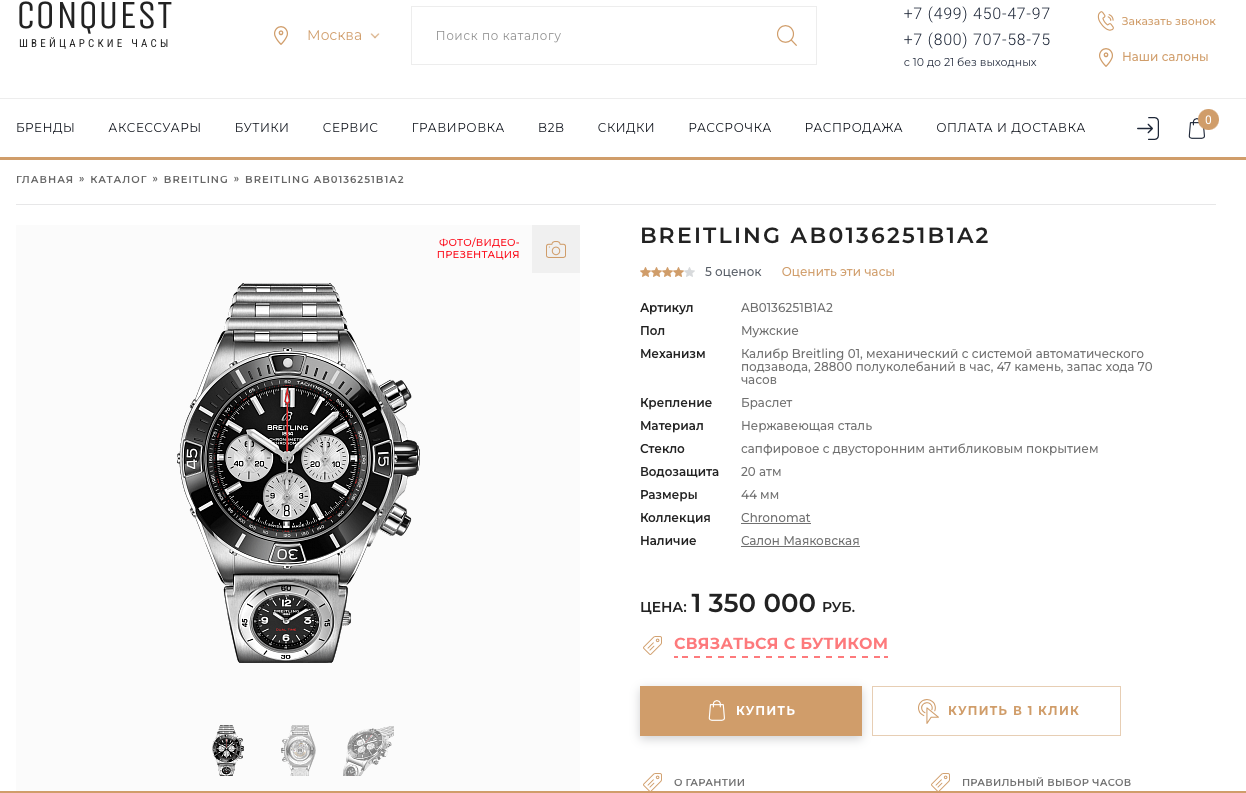Open the БРЕНДЫ menu item
The height and width of the screenshot is (793, 1246).
coord(45,128)
